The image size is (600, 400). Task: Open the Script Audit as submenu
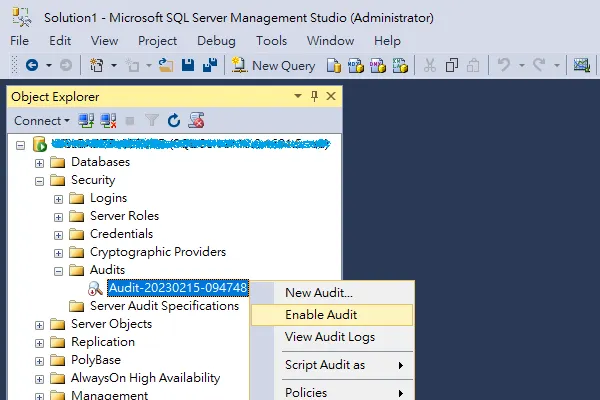333,365
